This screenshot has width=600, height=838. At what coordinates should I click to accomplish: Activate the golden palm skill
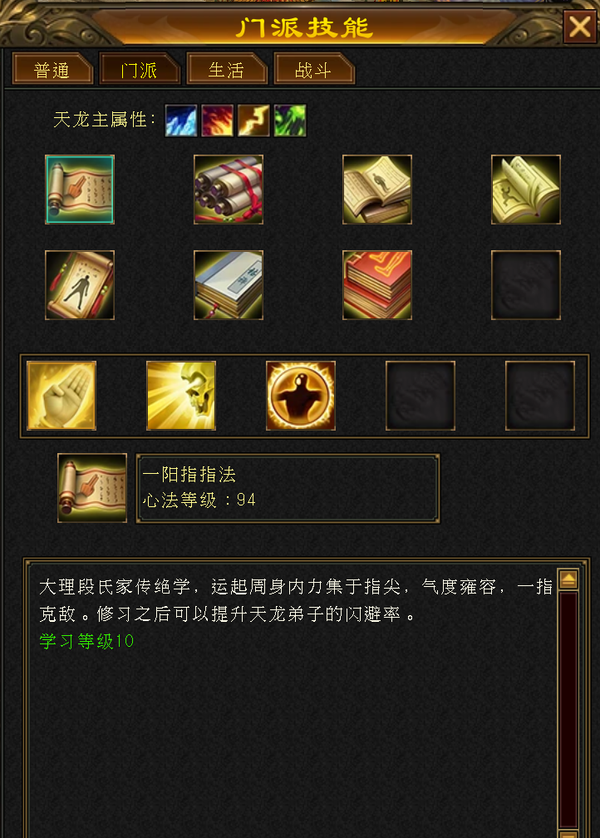61,395
